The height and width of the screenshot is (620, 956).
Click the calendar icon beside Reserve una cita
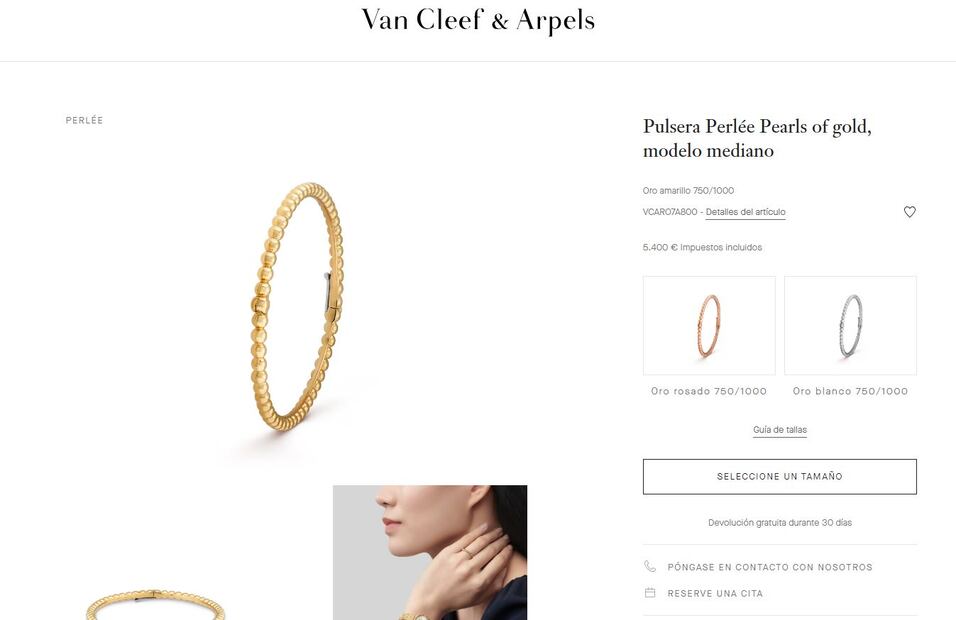[x=650, y=593]
